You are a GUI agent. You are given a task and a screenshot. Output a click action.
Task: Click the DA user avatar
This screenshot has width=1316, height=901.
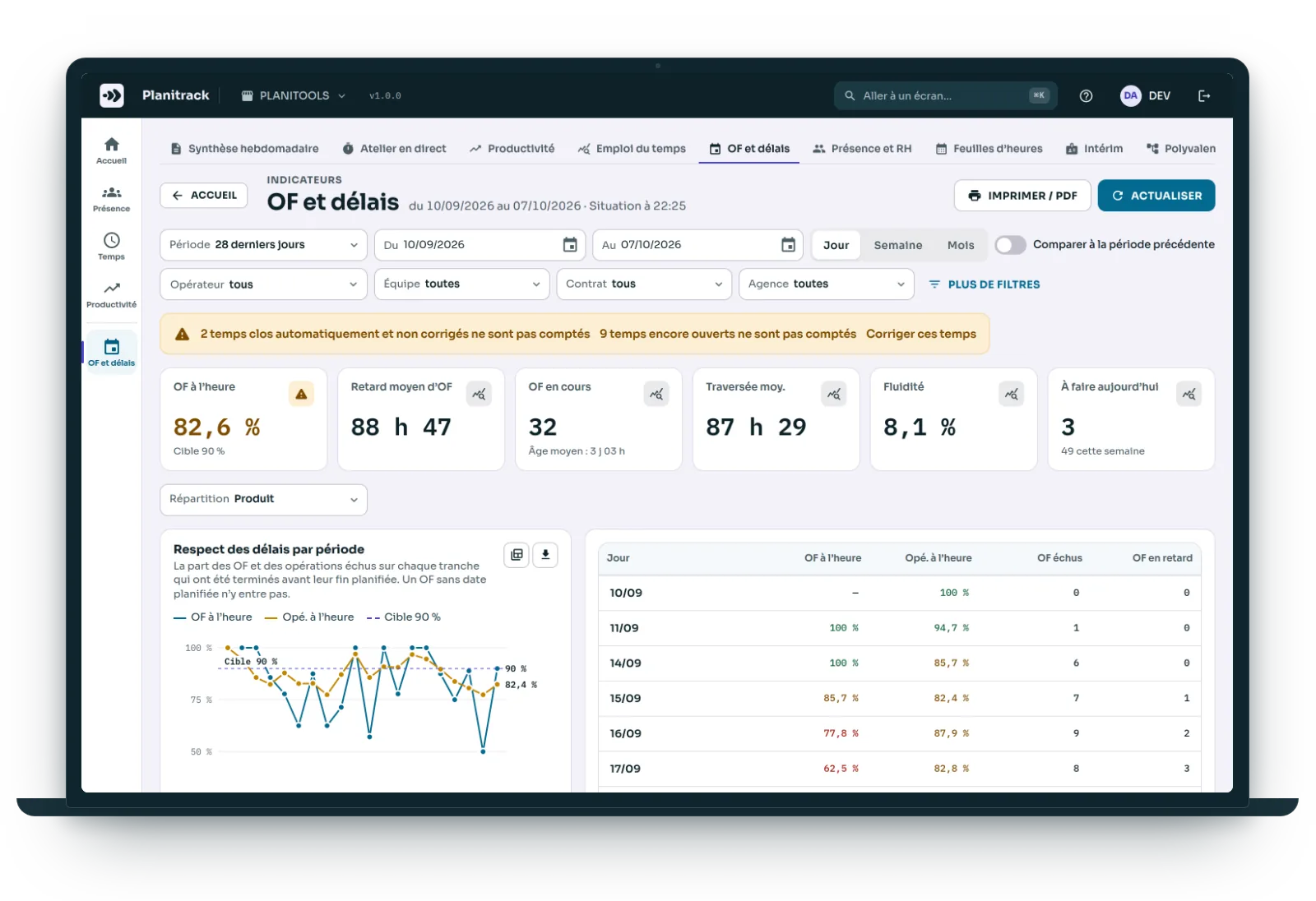coord(1131,95)
